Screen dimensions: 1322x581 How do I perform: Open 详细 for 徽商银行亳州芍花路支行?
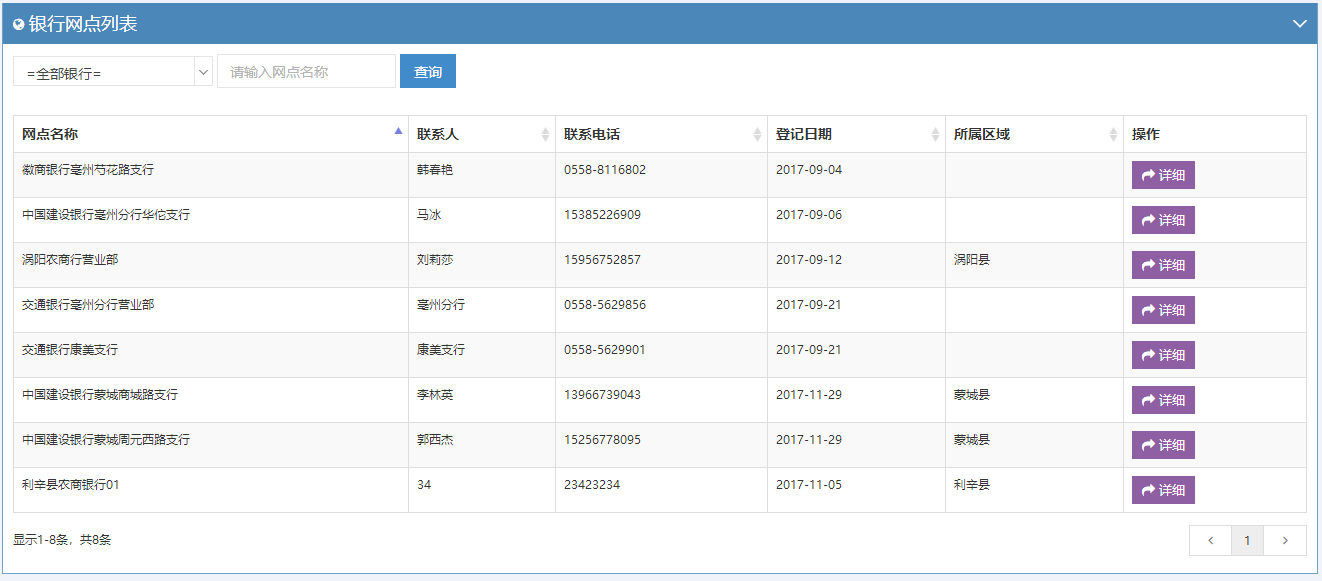pyautogui.click(x=1163, y=175)
